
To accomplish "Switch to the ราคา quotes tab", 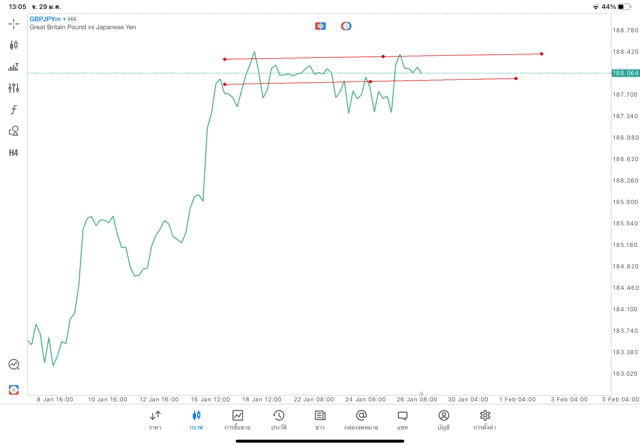I will point(155,419).
